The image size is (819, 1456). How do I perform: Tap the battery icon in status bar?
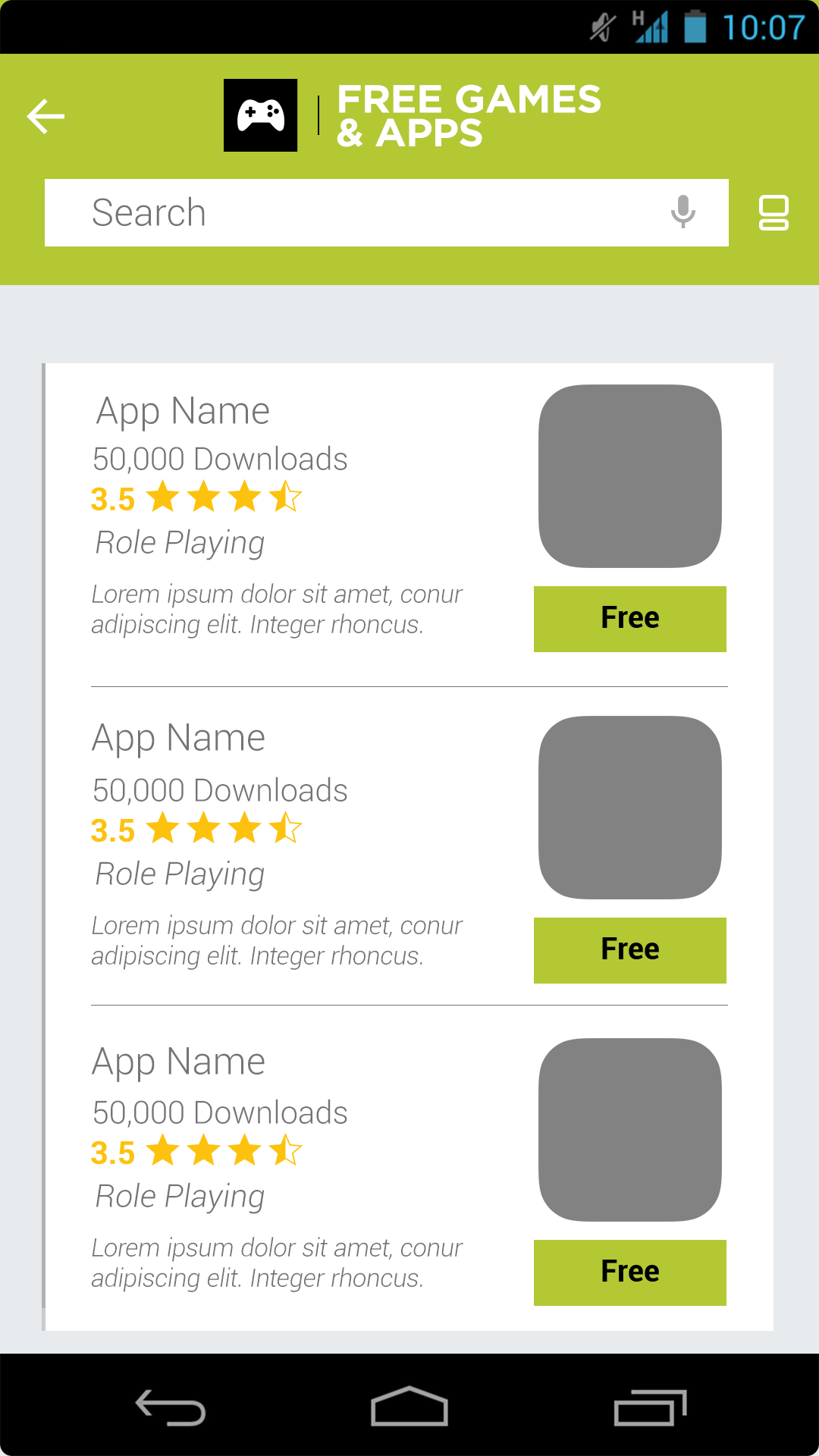pos(695,27)
